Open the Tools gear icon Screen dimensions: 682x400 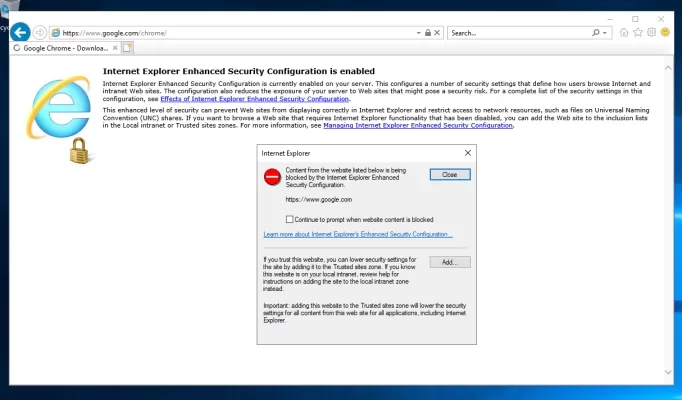[651, 32]
